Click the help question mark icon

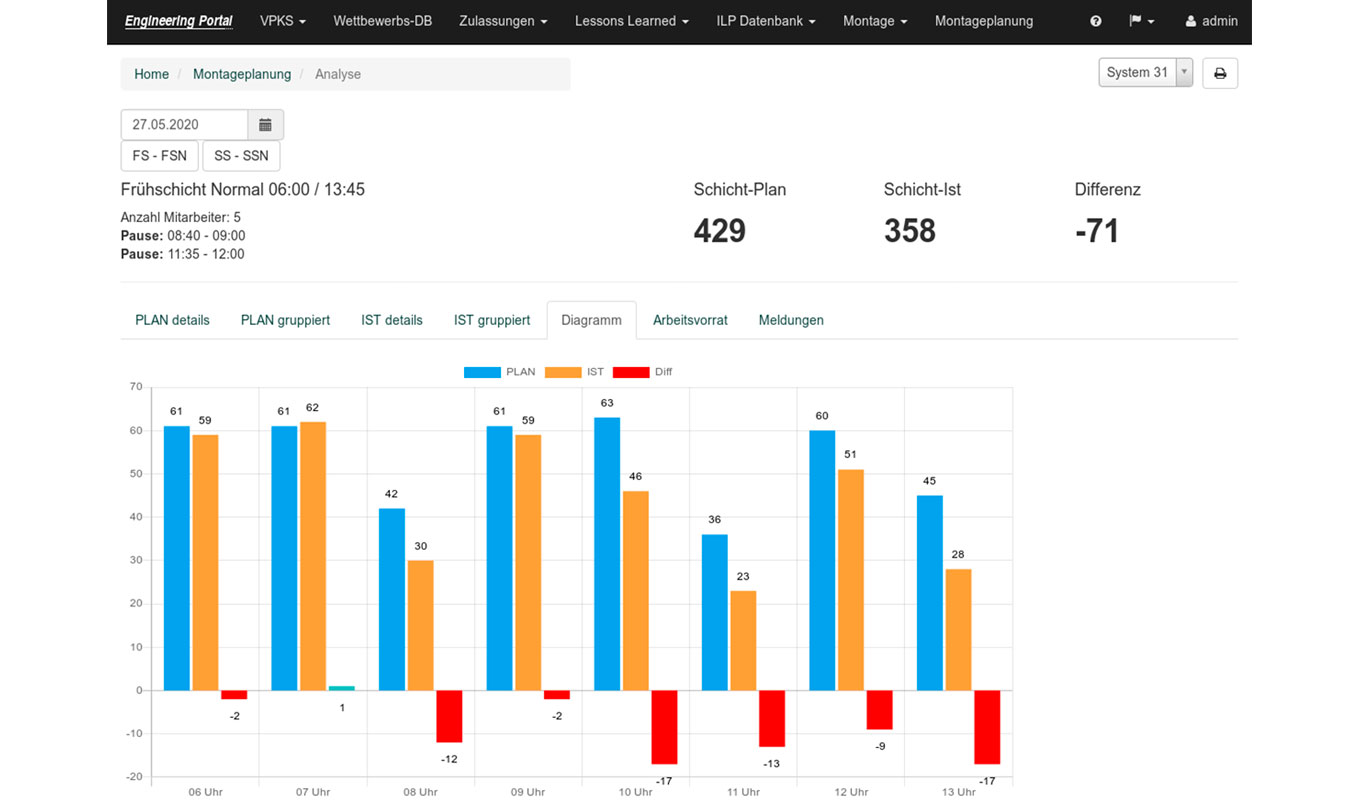coord(1095,21)
